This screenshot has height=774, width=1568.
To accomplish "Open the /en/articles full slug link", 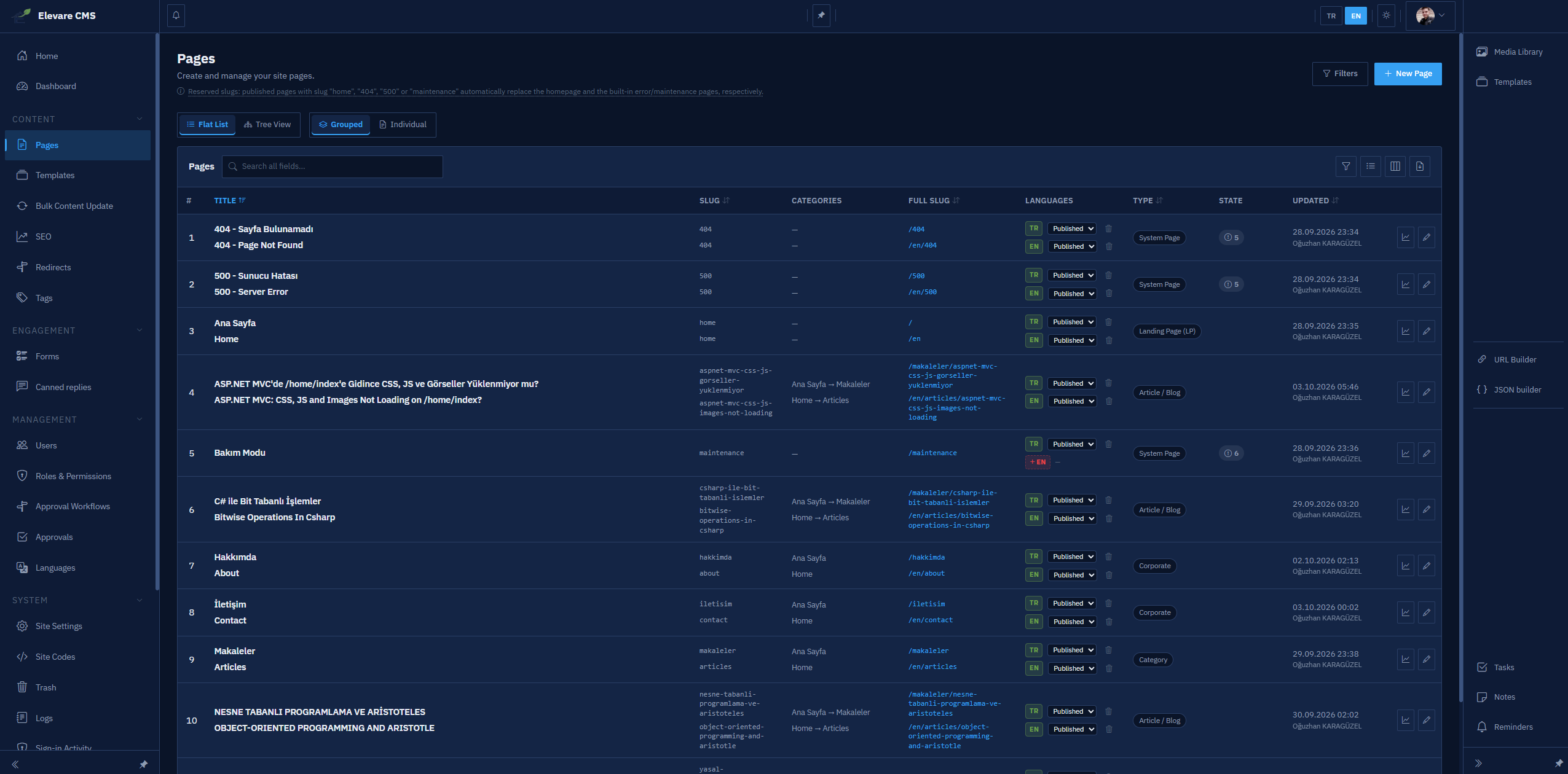I will point(932,666).
